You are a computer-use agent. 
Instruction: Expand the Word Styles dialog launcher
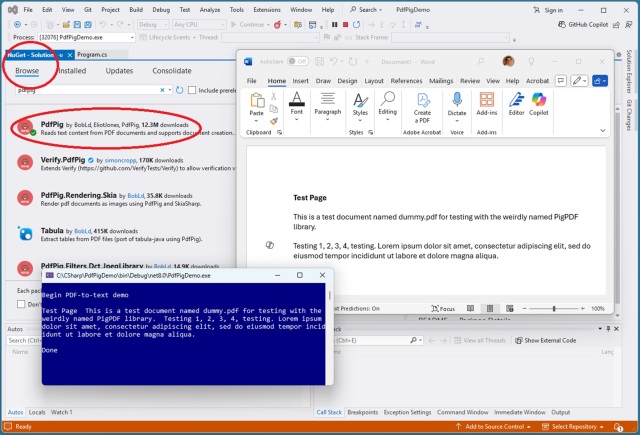(x=371, y=132)
